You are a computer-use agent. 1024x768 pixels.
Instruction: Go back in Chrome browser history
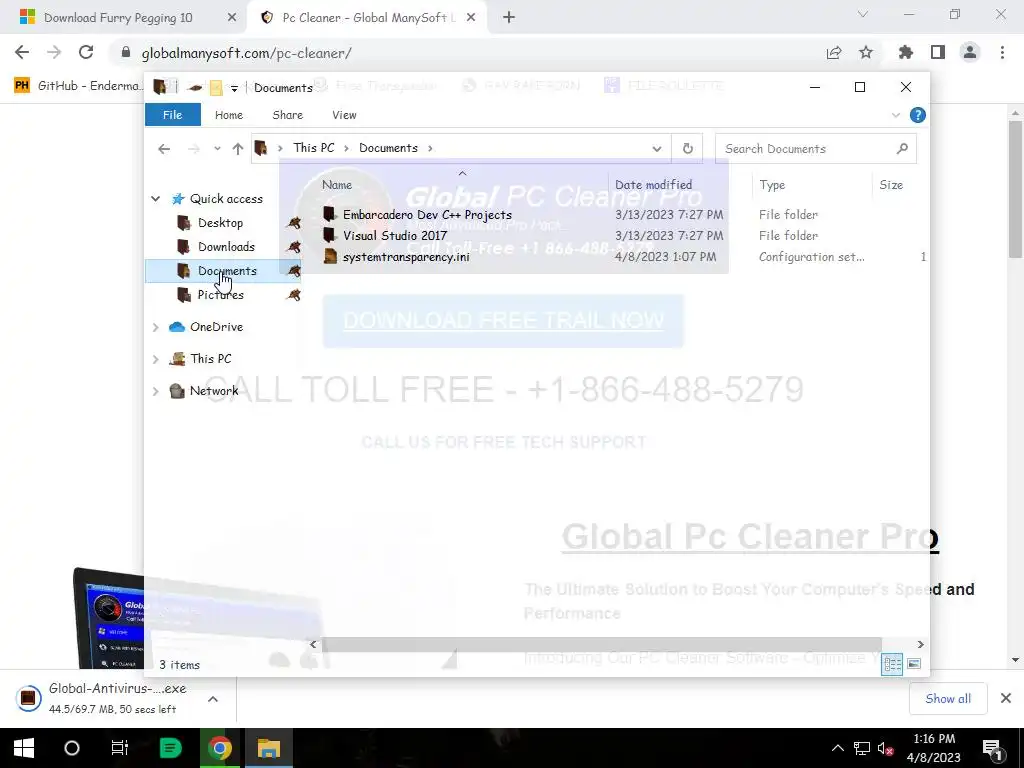[22, 53]
